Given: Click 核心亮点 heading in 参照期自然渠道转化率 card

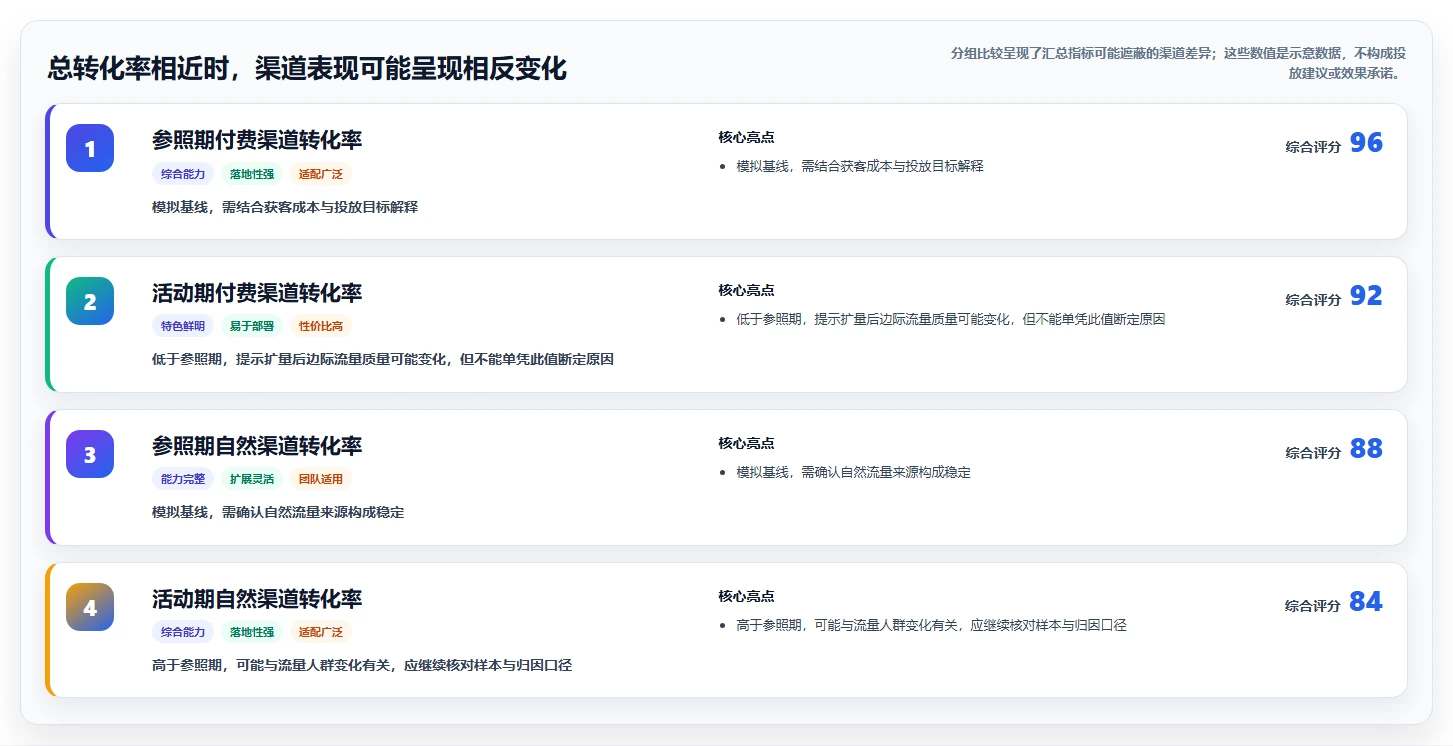Looking at the screenshot, I should (x=746, y=443).
